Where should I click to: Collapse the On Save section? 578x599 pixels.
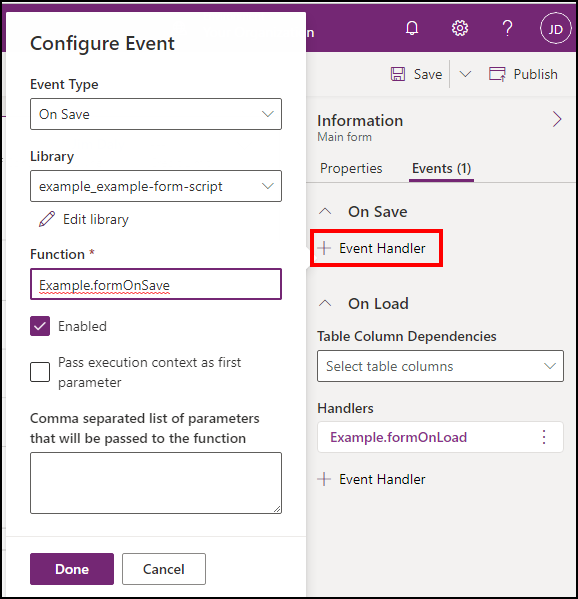click(325, 211)
